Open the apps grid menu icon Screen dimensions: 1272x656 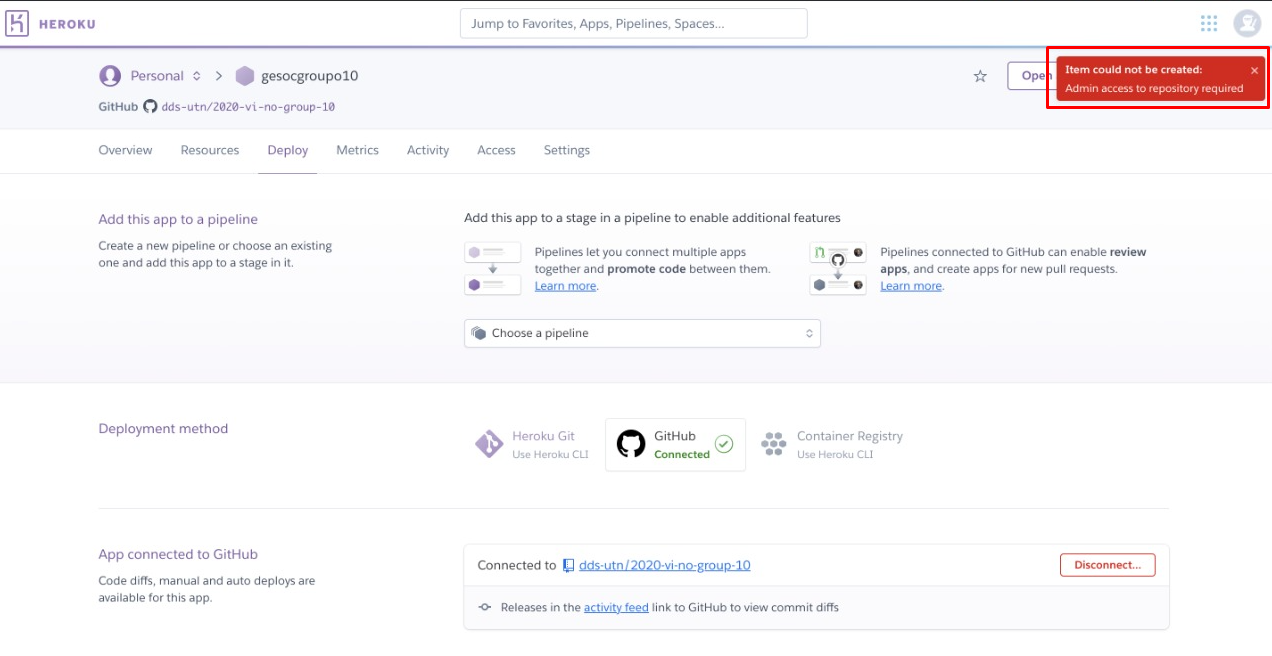[x=1209, y=23]
